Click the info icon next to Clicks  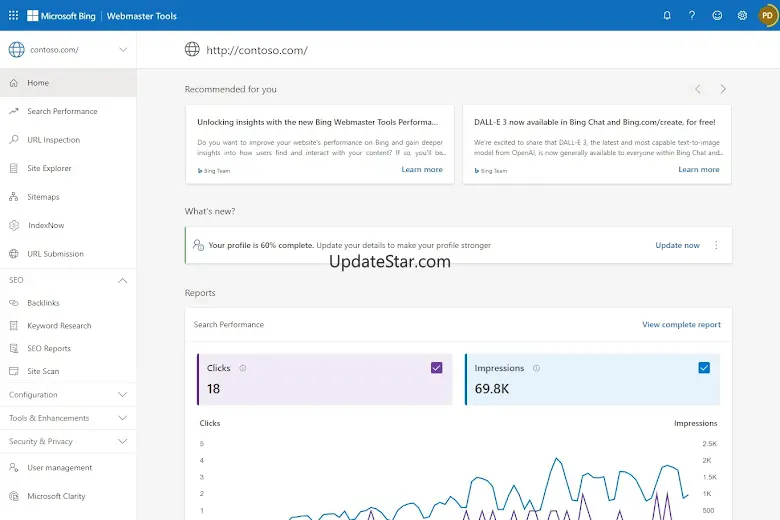pyautogui.click(x=243, y=368)
